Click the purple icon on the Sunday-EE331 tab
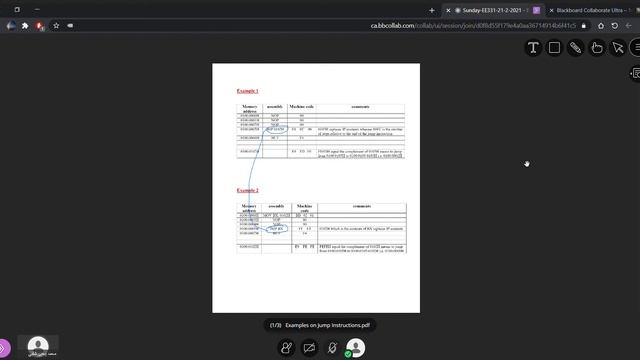 [536, 10]
